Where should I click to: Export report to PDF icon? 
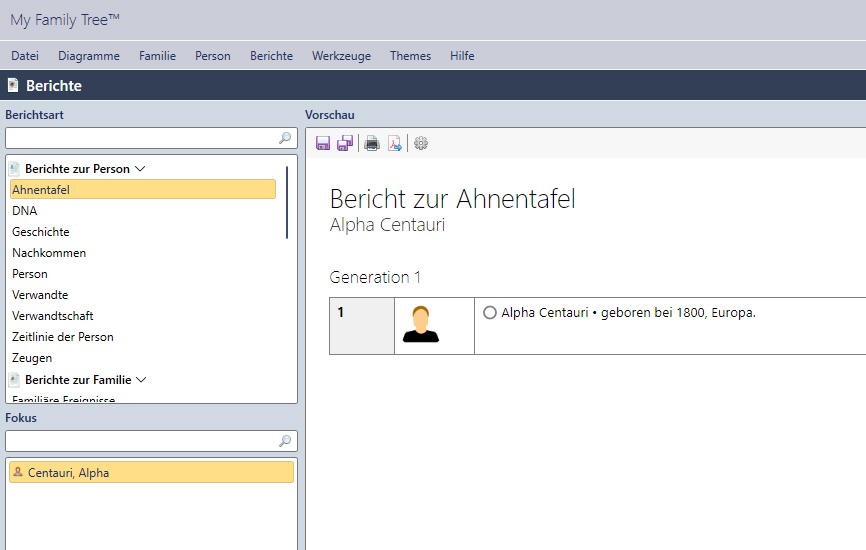(x=395, y=143)
